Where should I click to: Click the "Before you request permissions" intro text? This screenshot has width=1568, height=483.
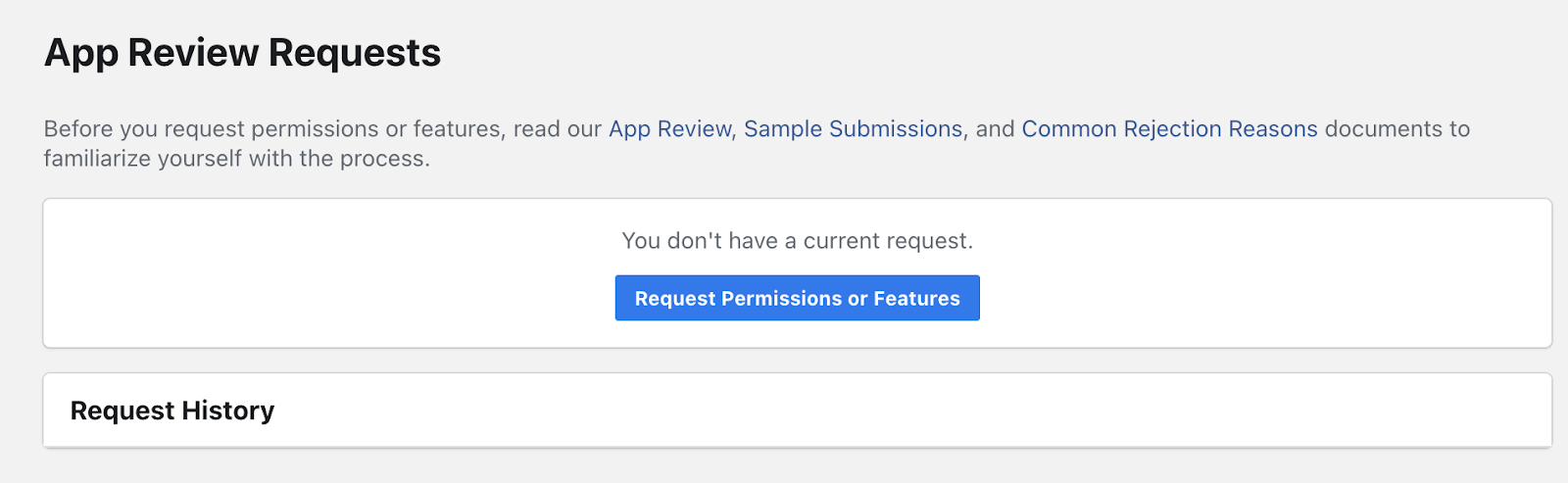click(274, 129)
